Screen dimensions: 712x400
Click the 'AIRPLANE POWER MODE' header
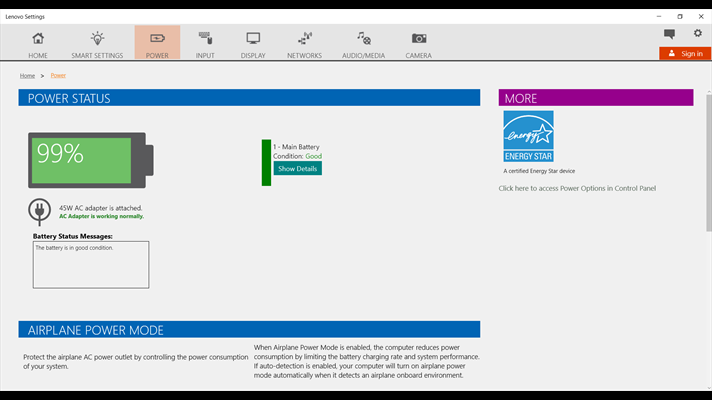click(249, 330)
